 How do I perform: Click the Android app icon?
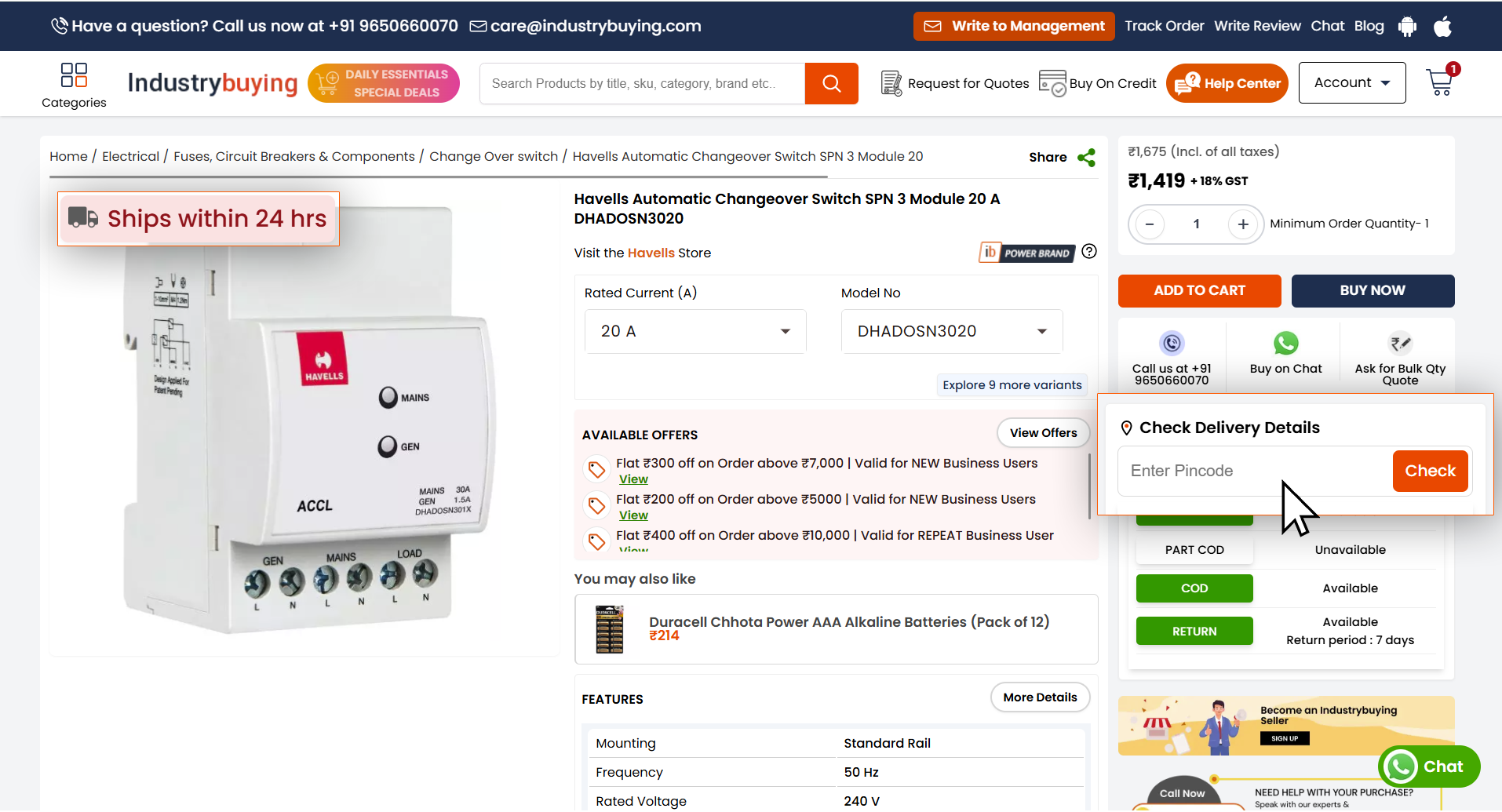[1407, 27]
